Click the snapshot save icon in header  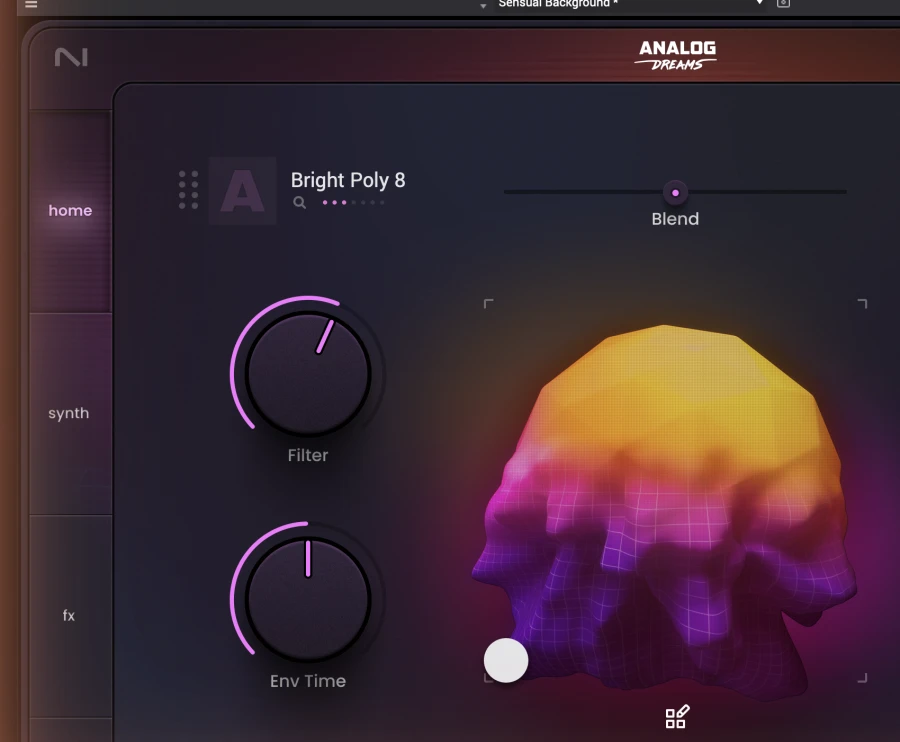[783, 3]
